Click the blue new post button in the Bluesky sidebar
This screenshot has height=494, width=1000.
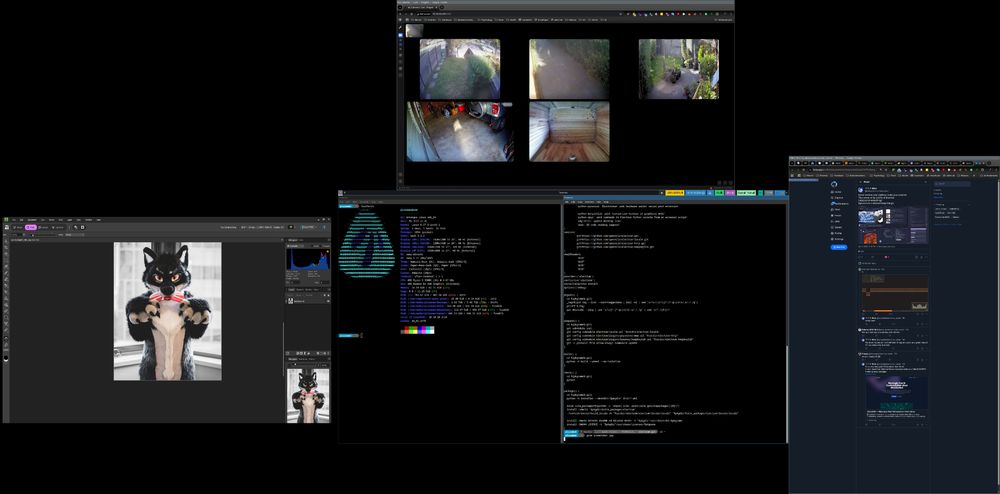click(839, 247)
